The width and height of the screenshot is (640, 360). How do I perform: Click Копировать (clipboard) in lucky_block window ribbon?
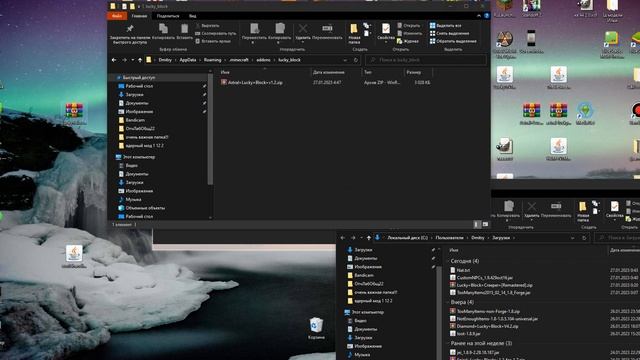coord(163,32)
